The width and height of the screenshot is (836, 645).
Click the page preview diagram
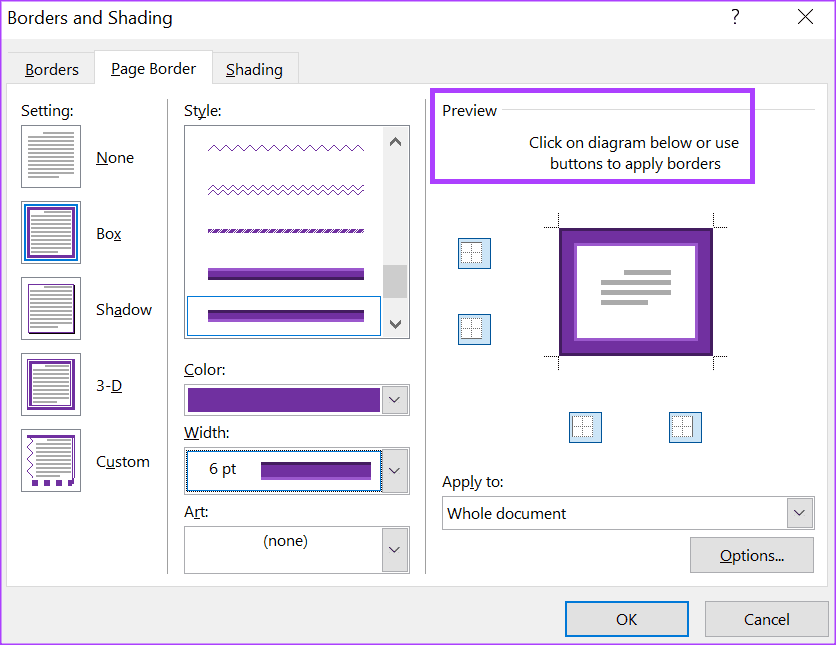(636, 292)
